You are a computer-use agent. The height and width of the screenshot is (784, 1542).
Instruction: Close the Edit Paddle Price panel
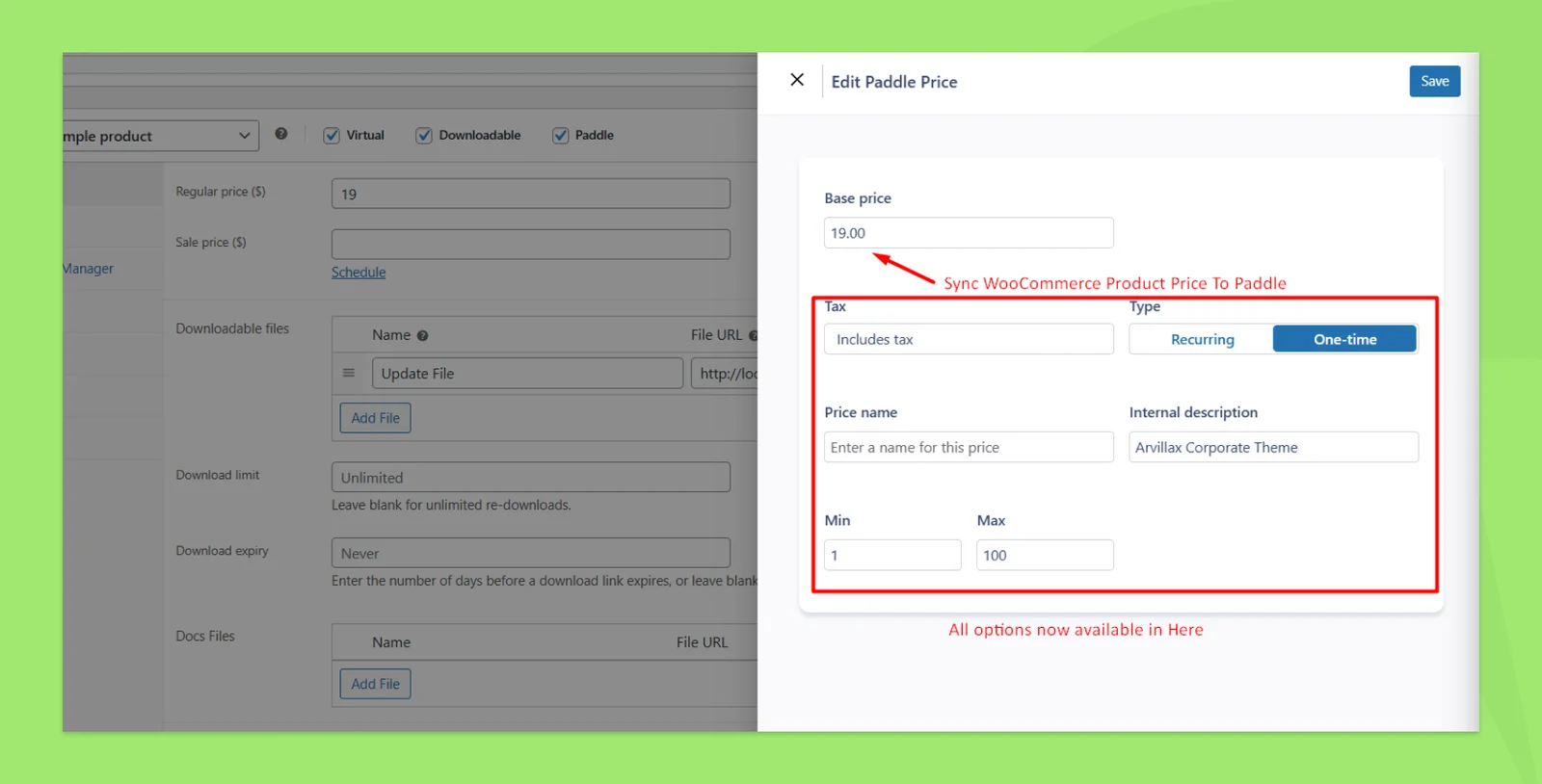[x=797, y=80]
